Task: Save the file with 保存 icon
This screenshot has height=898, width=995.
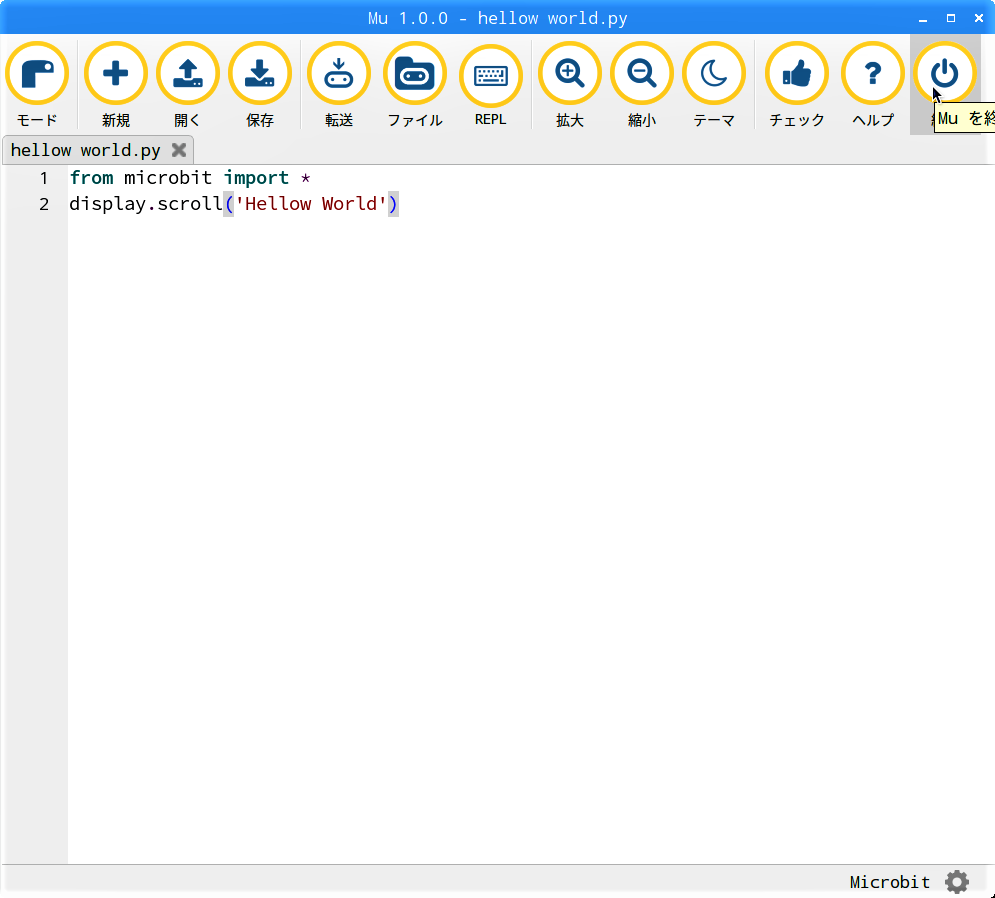Action: [x=260, y=75]
